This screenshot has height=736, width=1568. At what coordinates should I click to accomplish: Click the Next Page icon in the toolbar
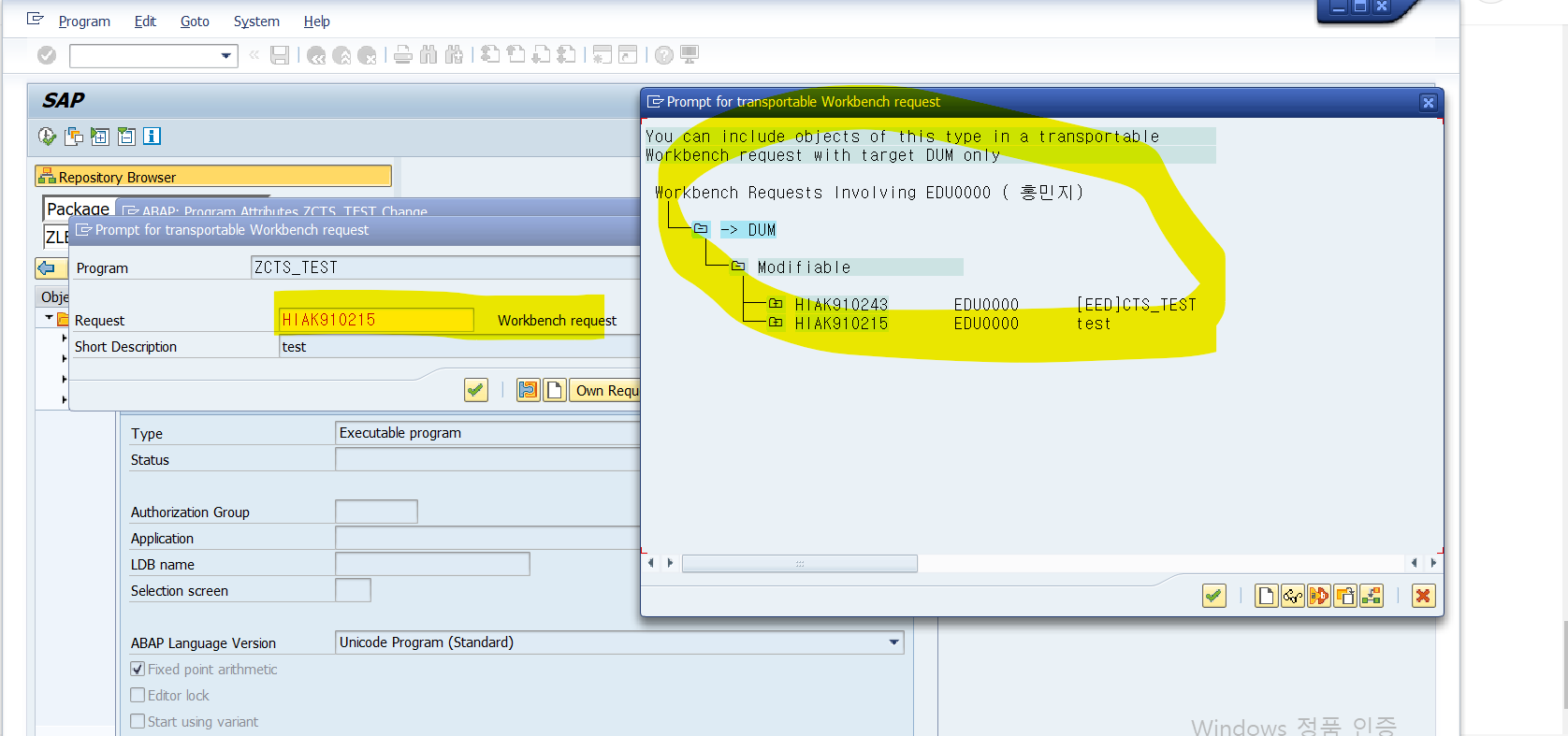pyautogui.click(x=541, y=54)
